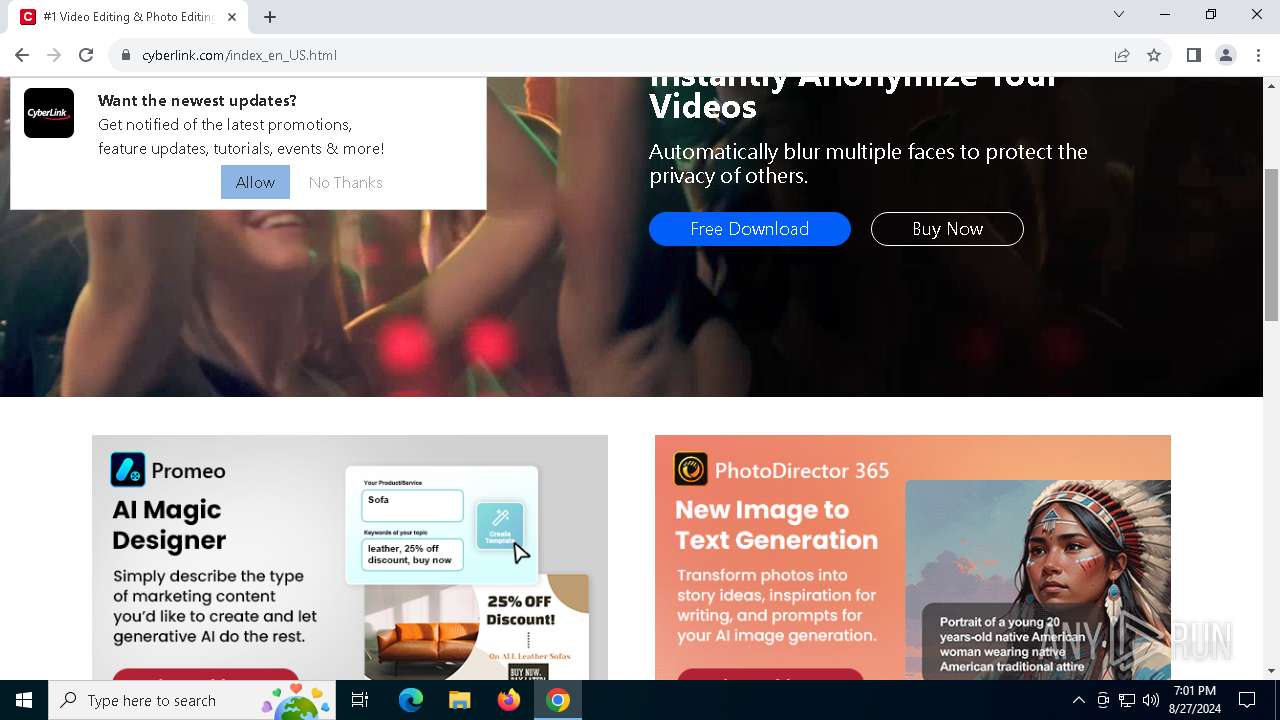Open the volume control tray icon
1280x720 pixels.
point(1151,700)
